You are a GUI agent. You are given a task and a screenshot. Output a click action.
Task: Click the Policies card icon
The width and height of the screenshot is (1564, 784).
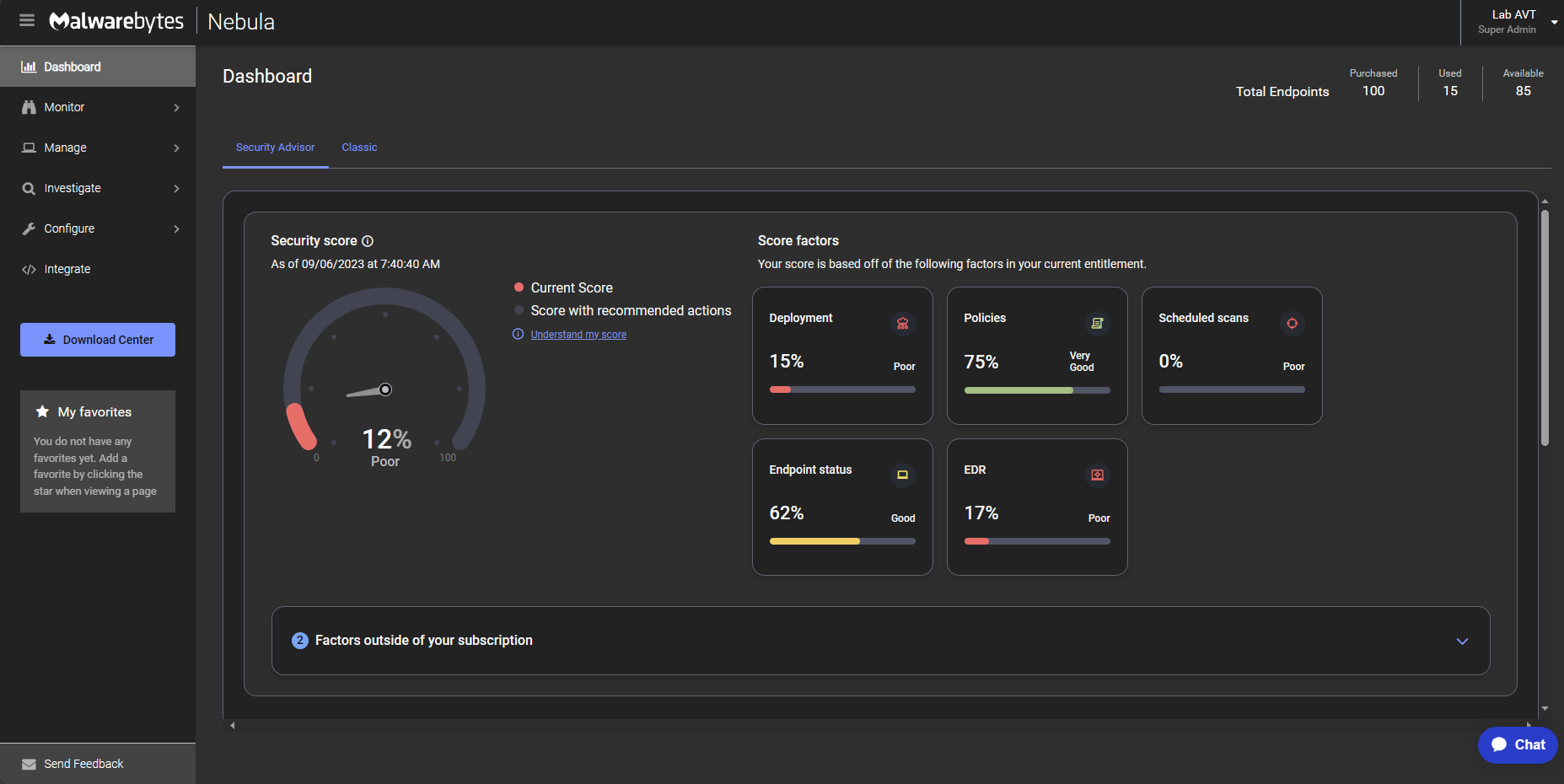(x=1097, y=324)
